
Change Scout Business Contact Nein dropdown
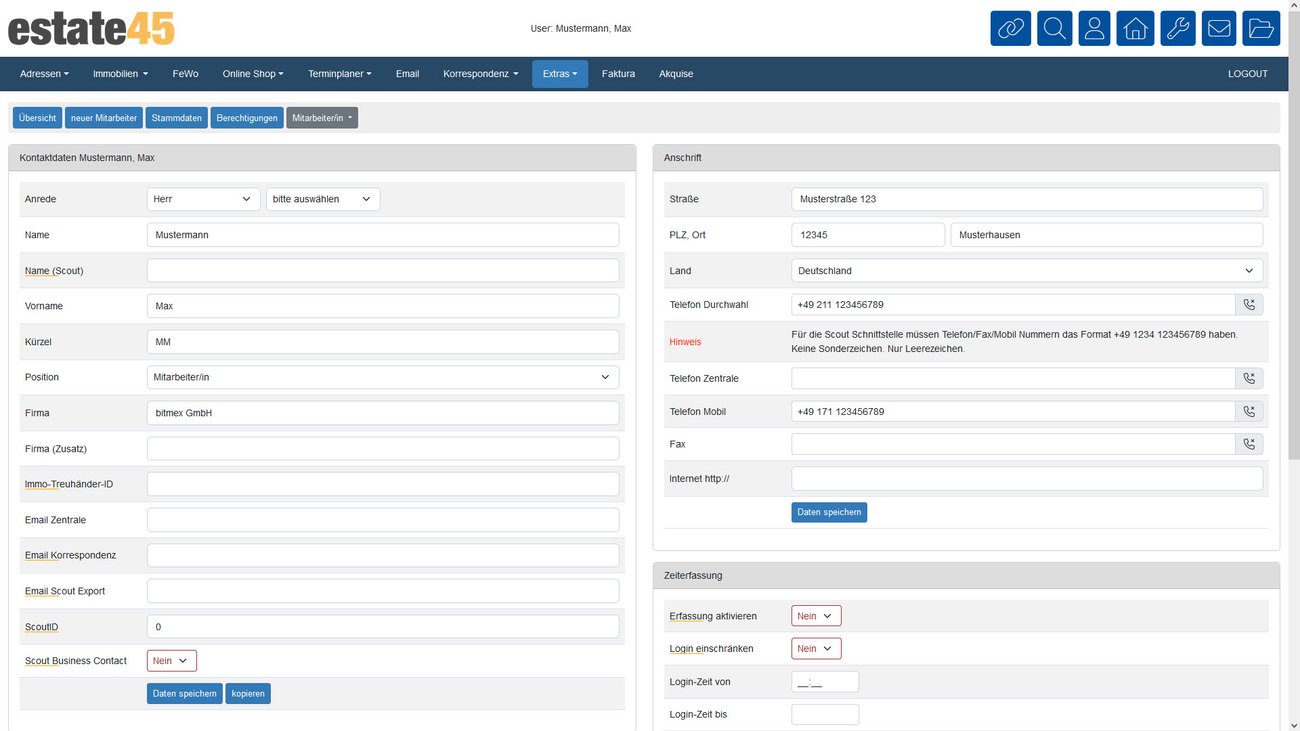[x=172, y=661]
